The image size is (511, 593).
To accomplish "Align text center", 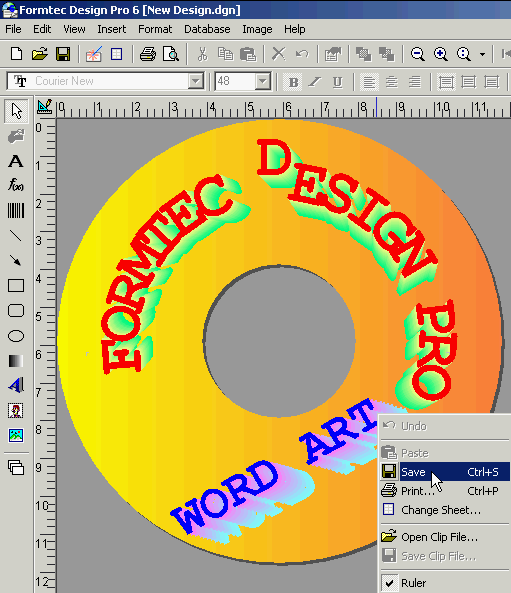I will [392, 82].
